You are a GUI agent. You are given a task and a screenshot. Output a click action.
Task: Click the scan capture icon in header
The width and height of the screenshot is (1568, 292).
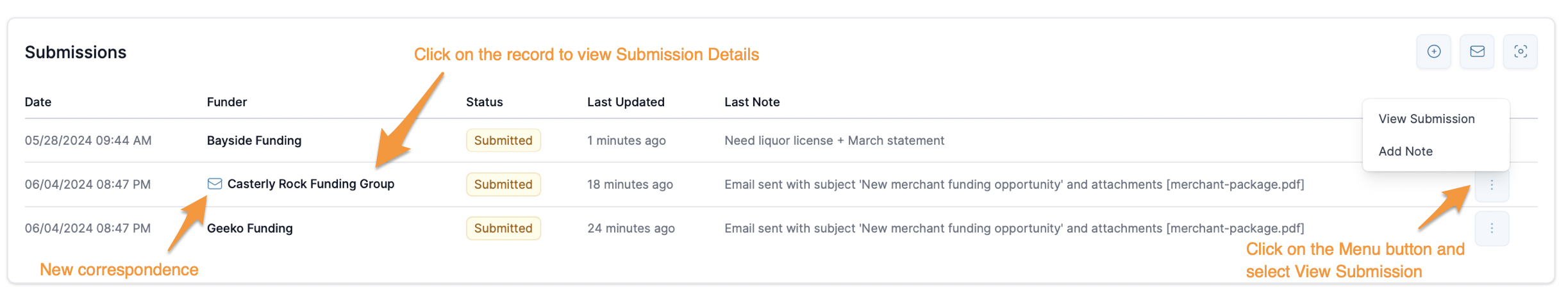pos(1520,52)
